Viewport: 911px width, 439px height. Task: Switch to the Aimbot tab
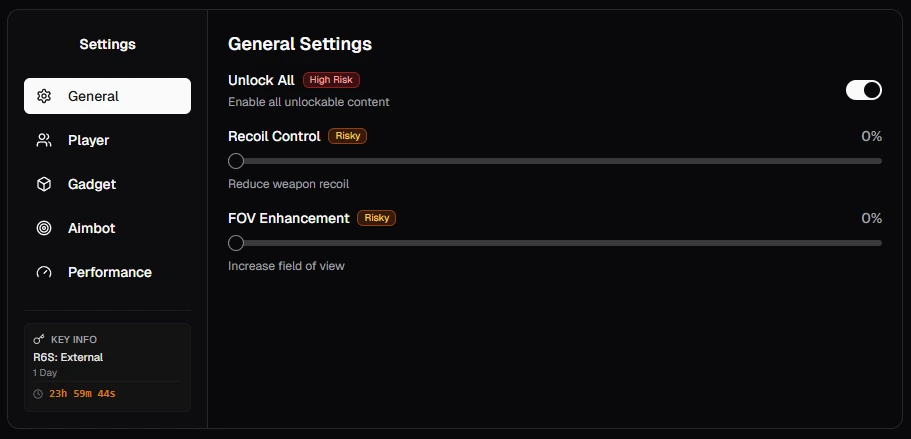(107, 228)
